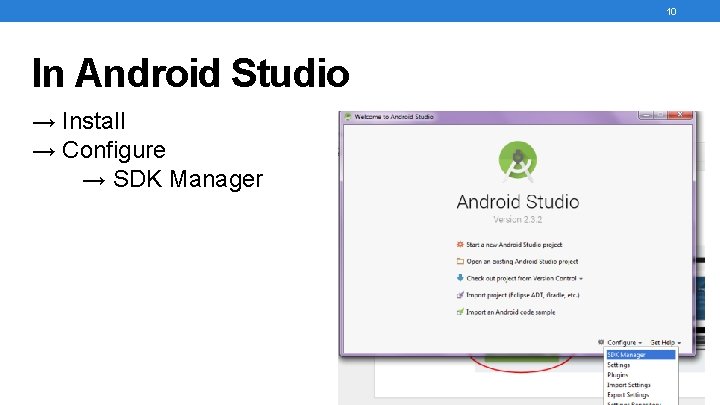Screen dimensions: 720x405
Task: Open an existing Android Studio project
Action: pos(522,261)
